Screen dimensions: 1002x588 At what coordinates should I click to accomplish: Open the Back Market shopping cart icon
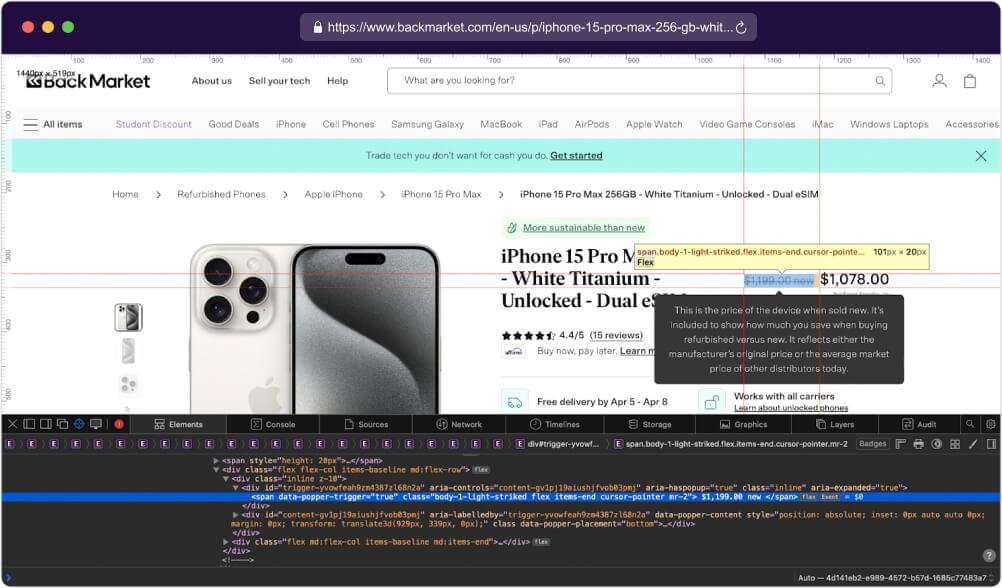968,81
